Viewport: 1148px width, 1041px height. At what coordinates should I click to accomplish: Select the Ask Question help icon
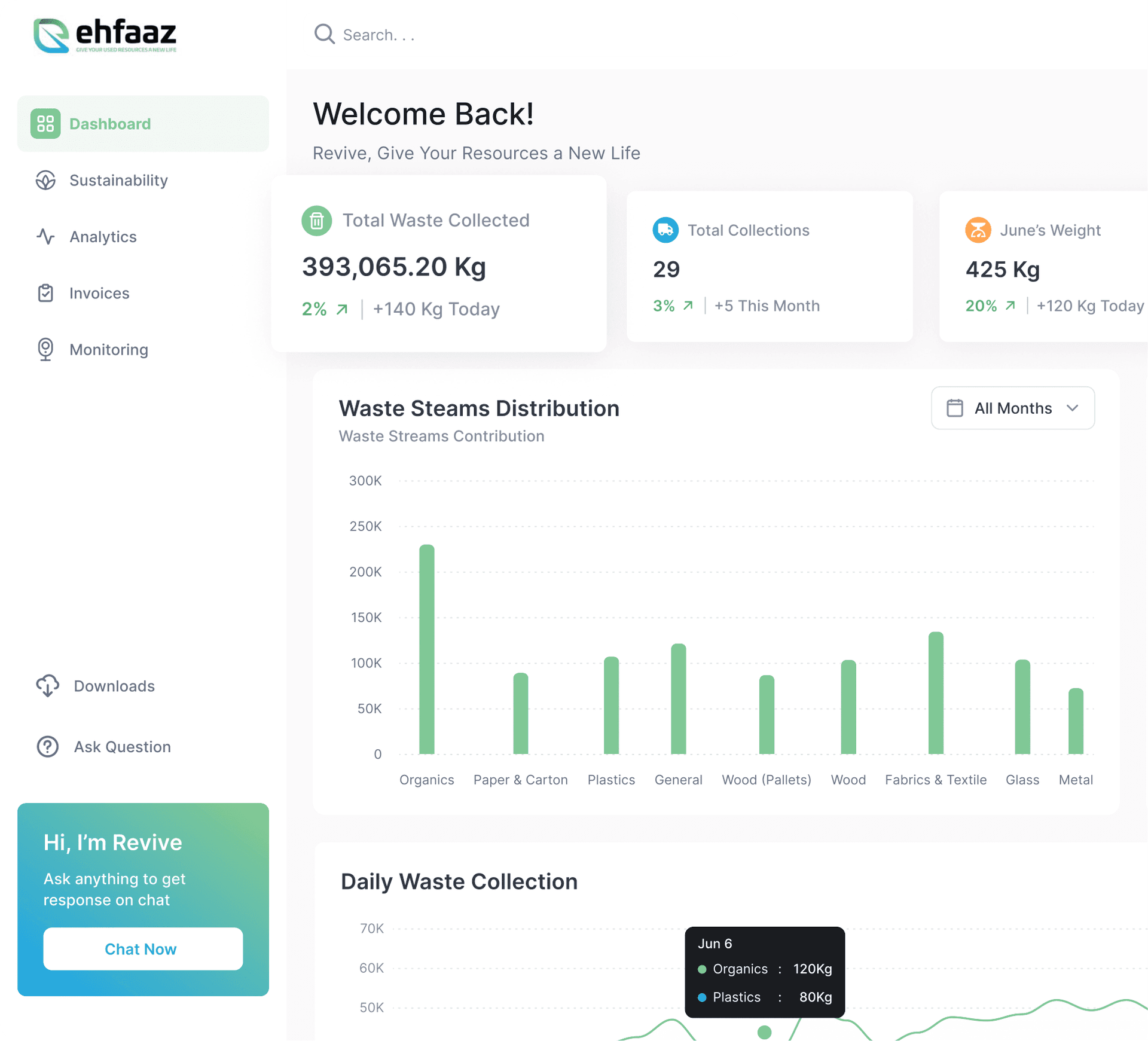click(47, 746)
